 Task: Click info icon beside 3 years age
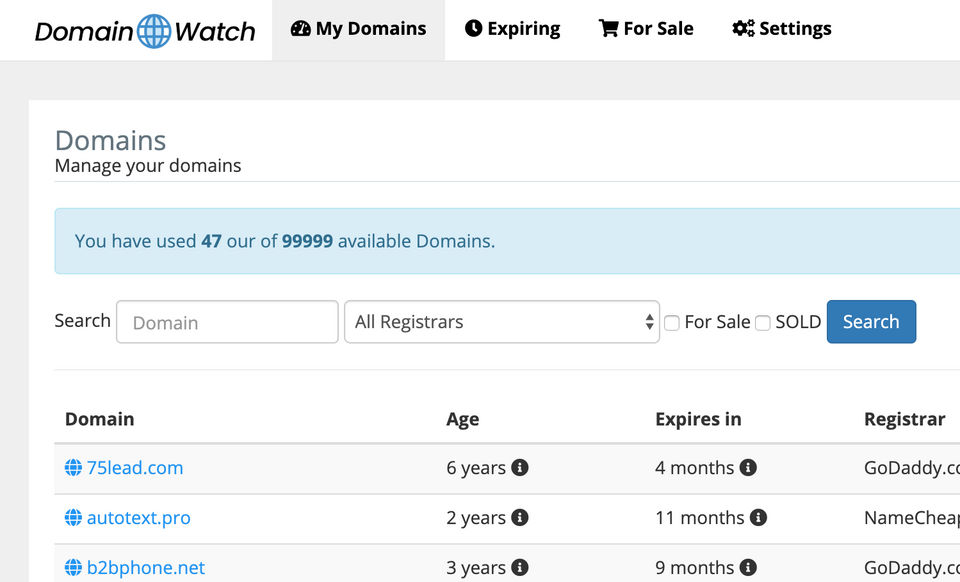click(x=520, y=567)
